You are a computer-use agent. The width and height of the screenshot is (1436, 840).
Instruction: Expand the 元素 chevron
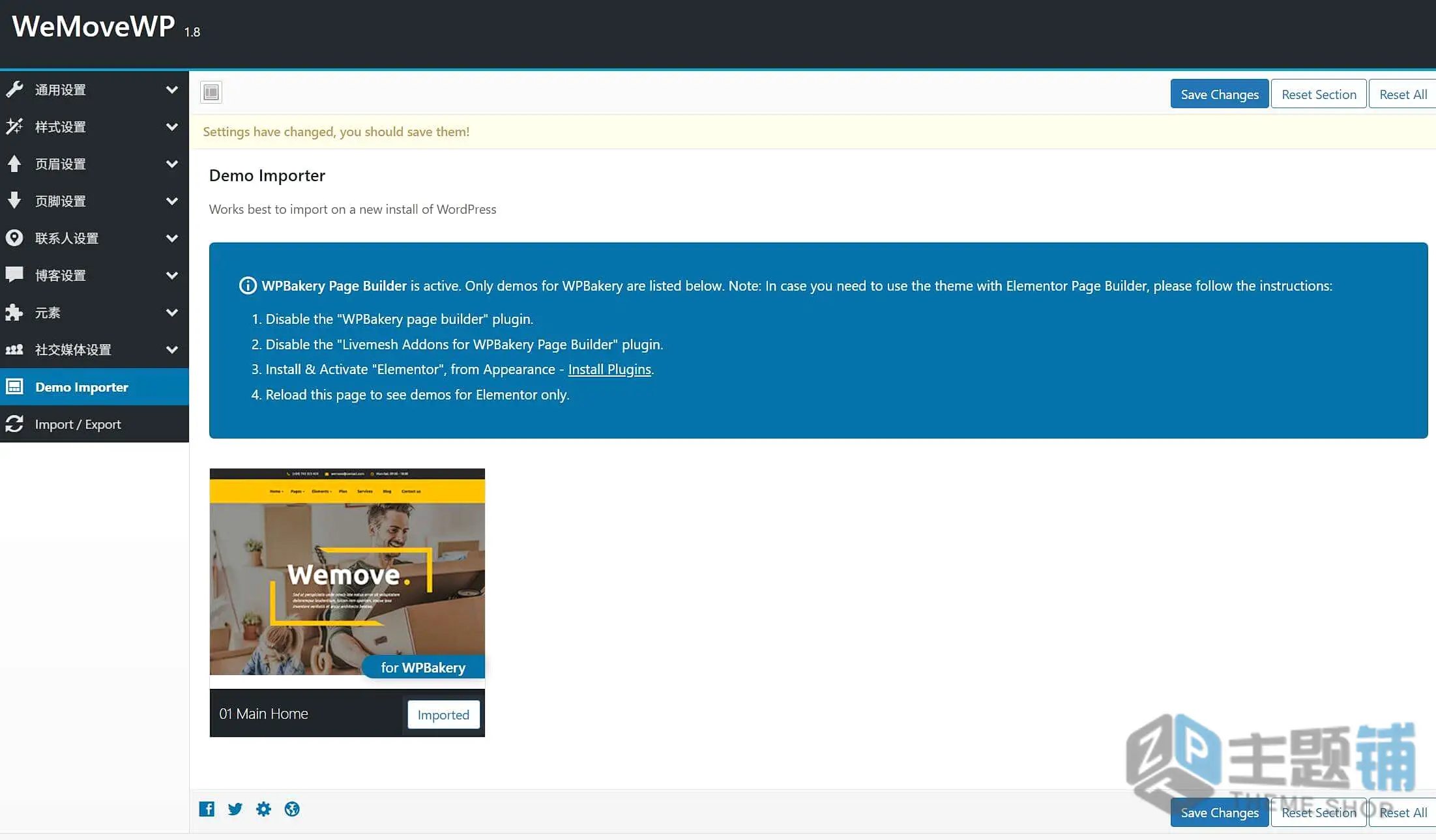click(x=172, y=312)
